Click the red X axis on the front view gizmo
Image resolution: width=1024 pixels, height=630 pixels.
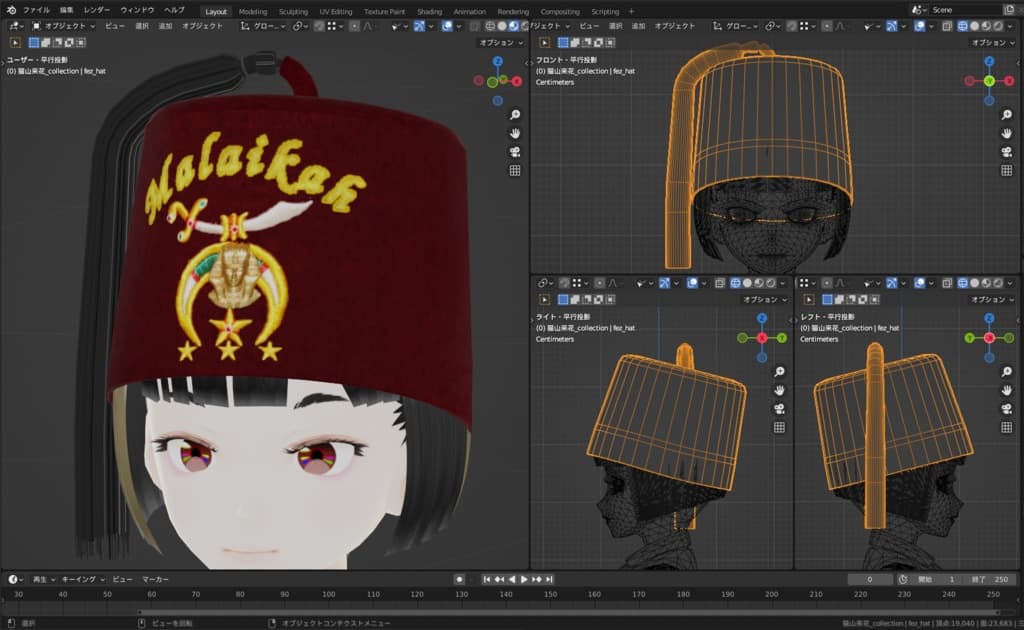coord(1007,80)
